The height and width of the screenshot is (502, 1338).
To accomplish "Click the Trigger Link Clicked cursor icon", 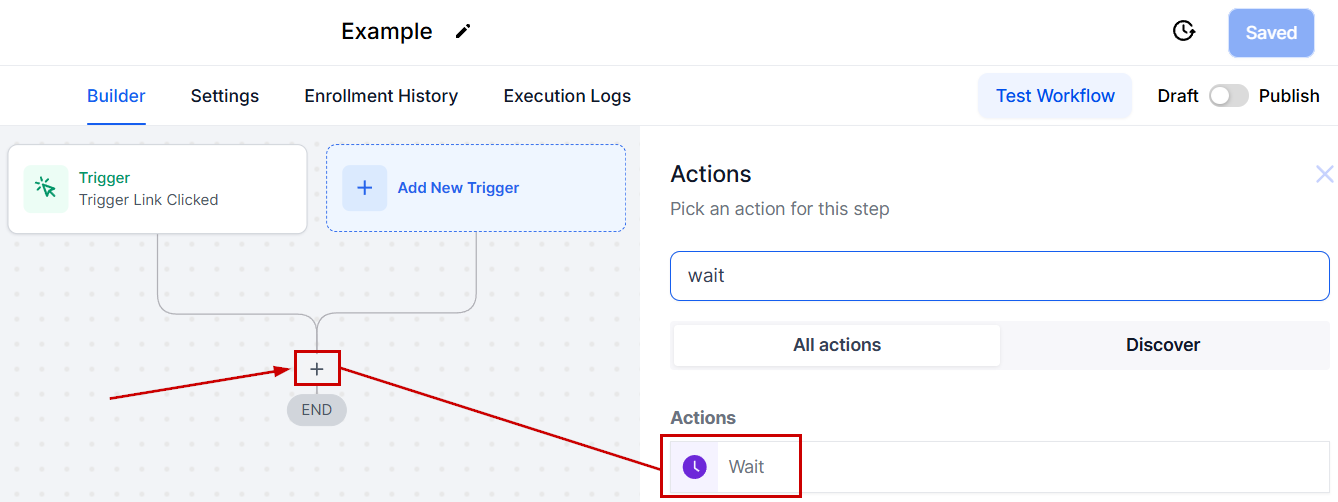I will coord(46,189).
